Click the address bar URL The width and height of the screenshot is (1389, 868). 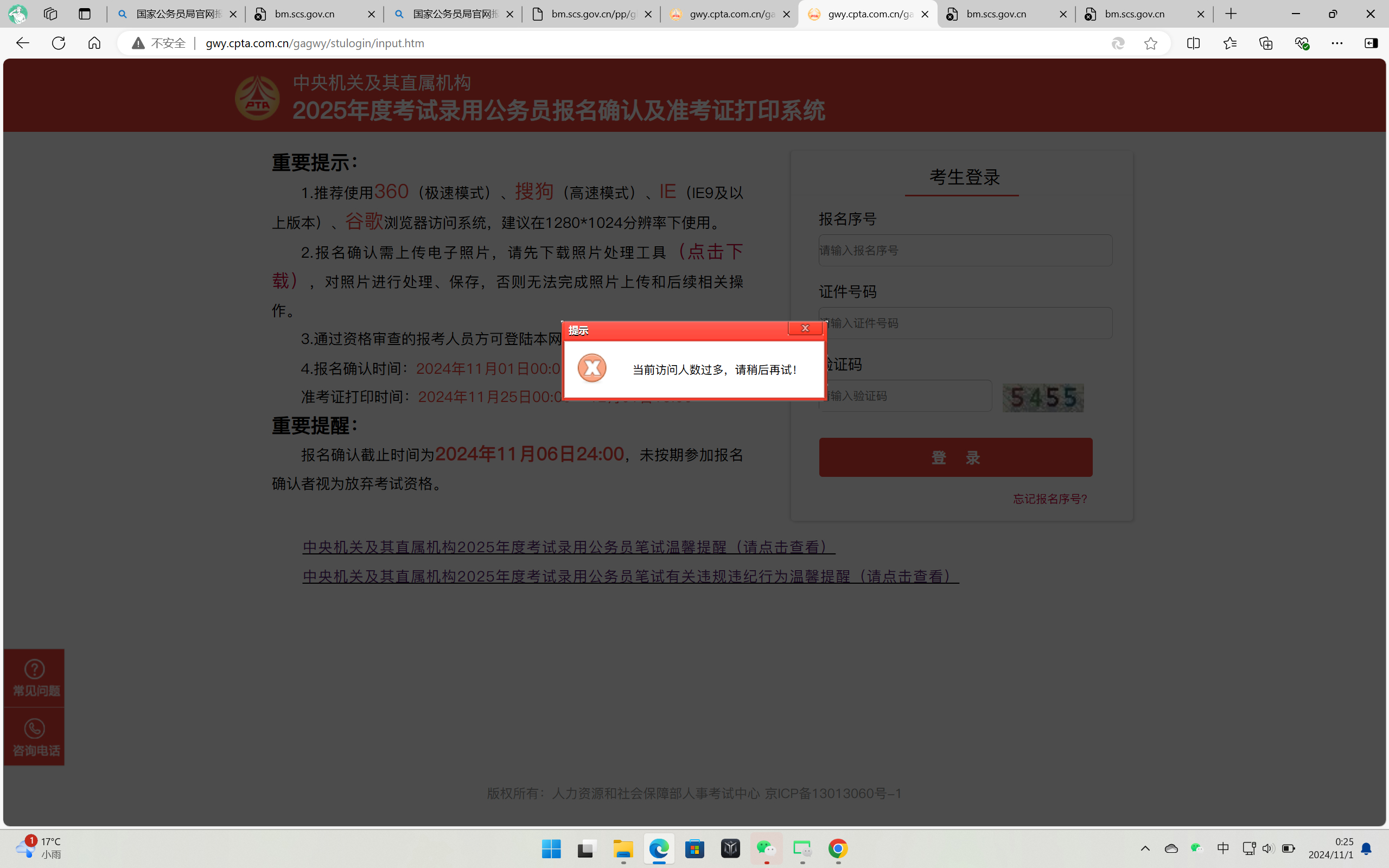pos(315,43)
